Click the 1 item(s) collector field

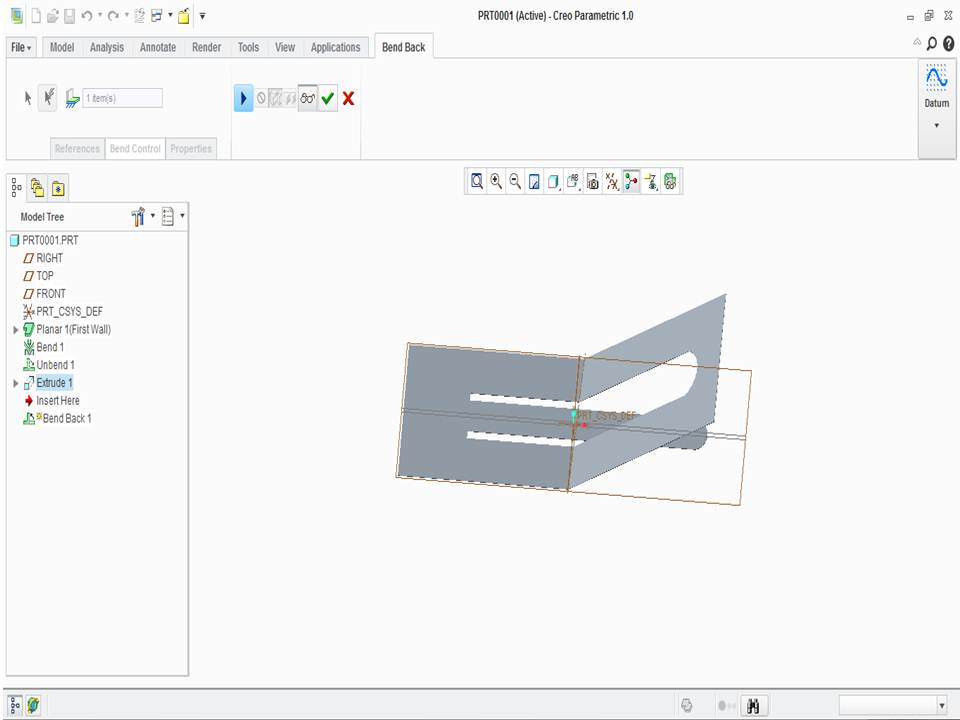[x=122, y=98]
